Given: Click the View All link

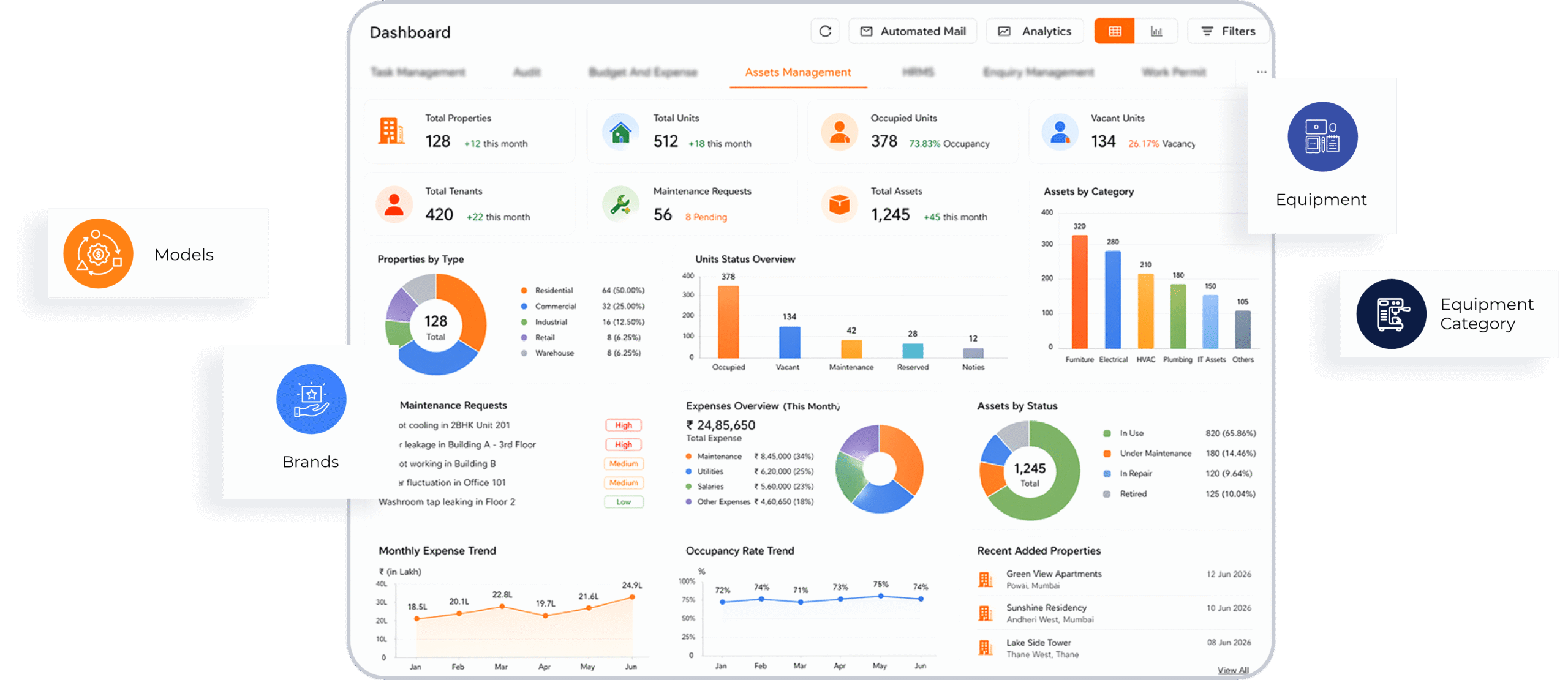Looking at the screenshot, I should 1232,670.
